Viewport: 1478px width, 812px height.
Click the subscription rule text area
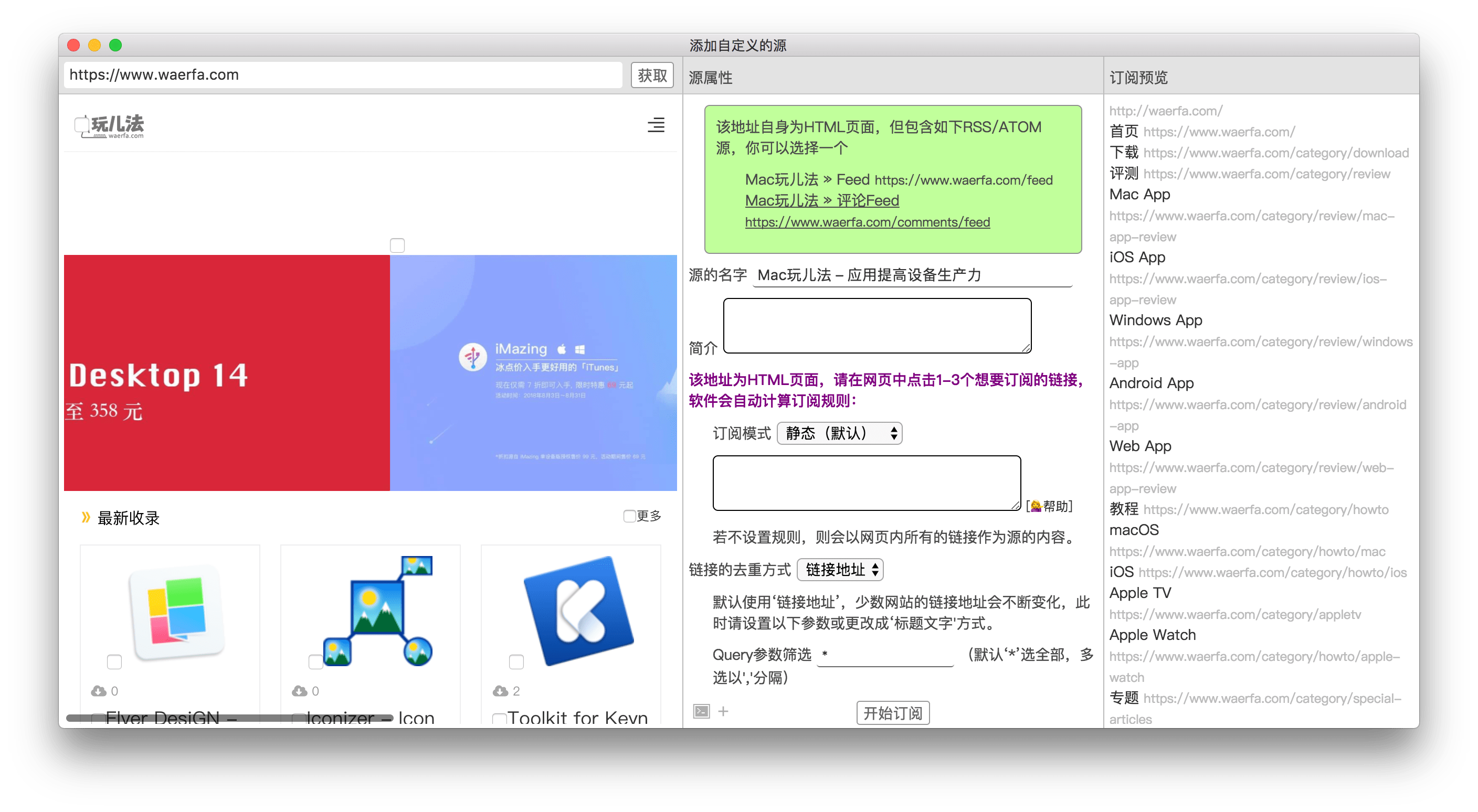click(867, 483)
